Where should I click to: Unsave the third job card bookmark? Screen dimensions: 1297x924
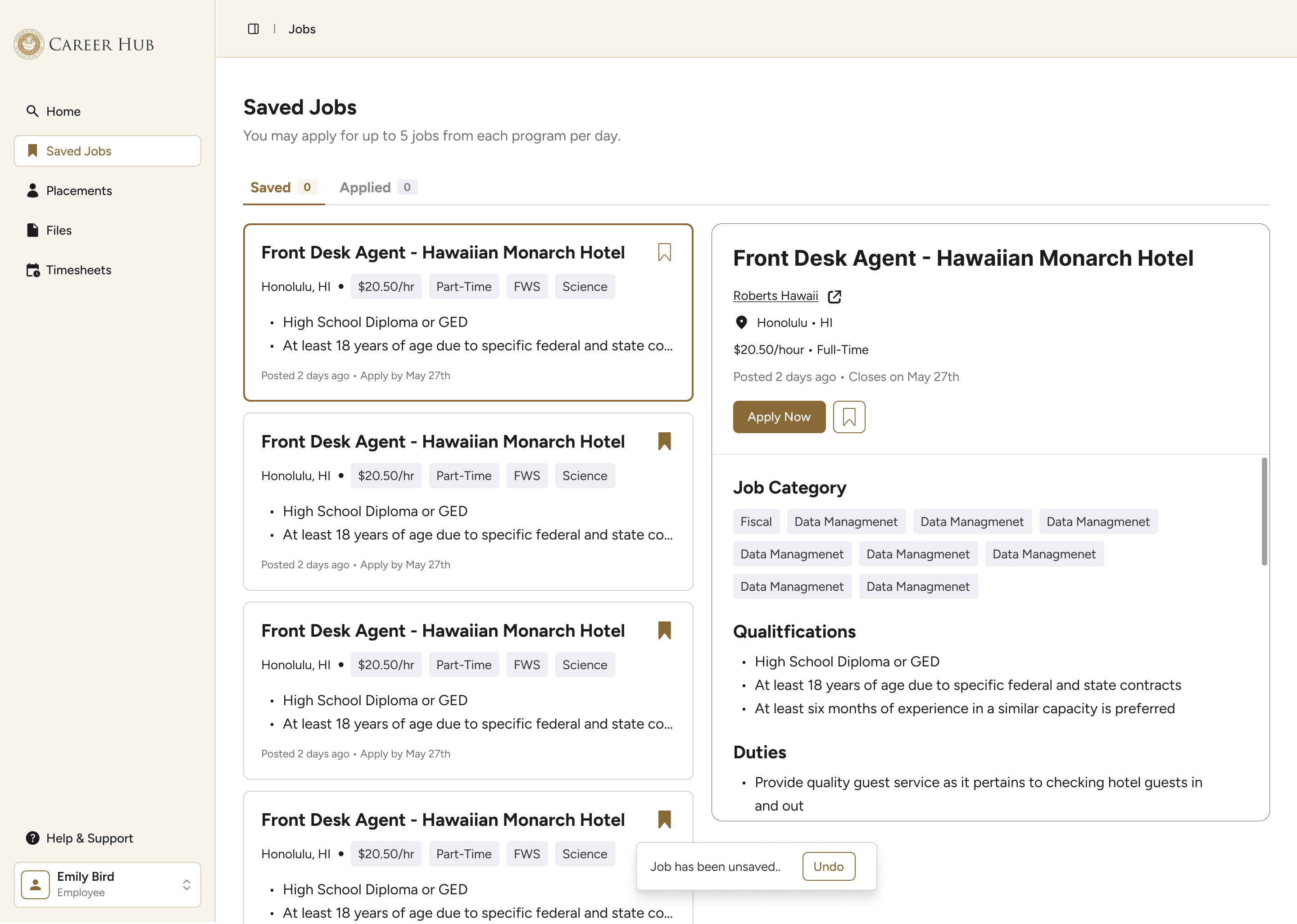pos(664,630)
